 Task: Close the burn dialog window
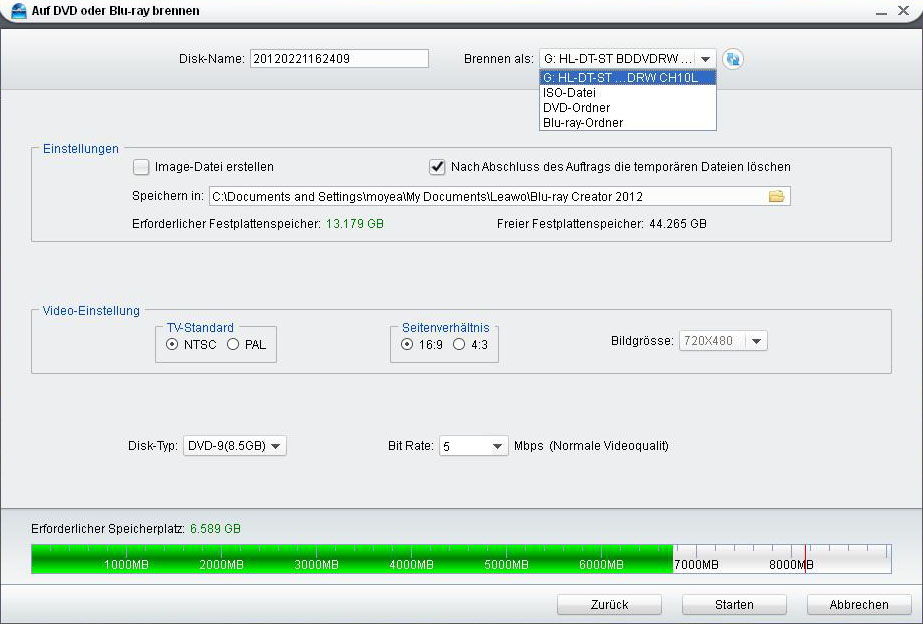pyautogui.click(x=904, y=11)
